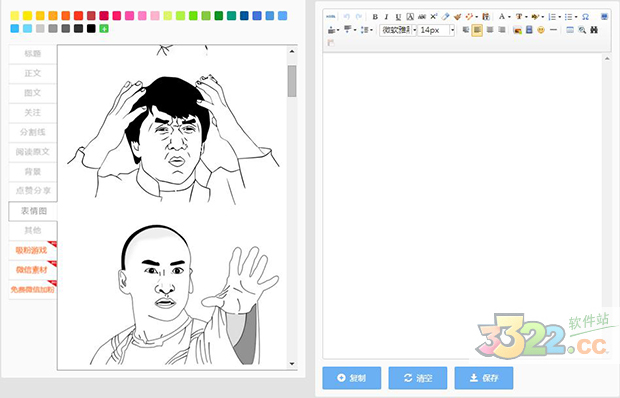
Task: Open the 微信素材 link
Action: (x=32, y=270)
